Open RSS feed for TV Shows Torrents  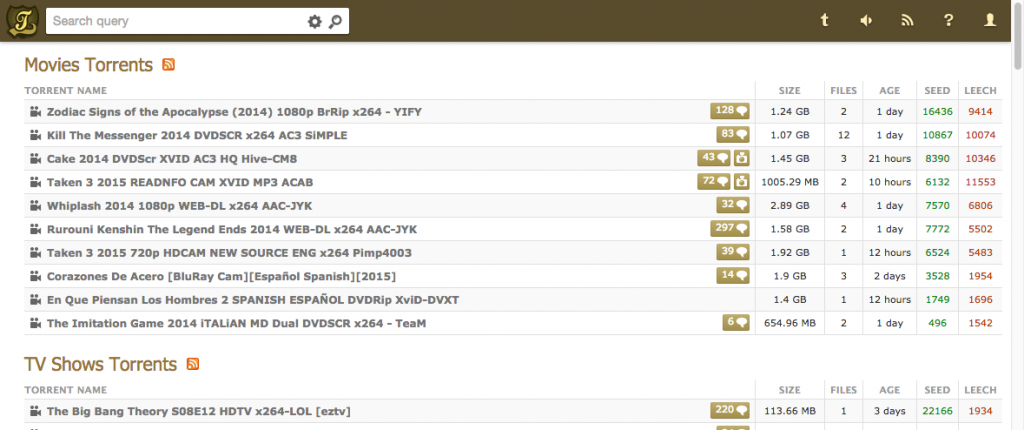(193, 364)
